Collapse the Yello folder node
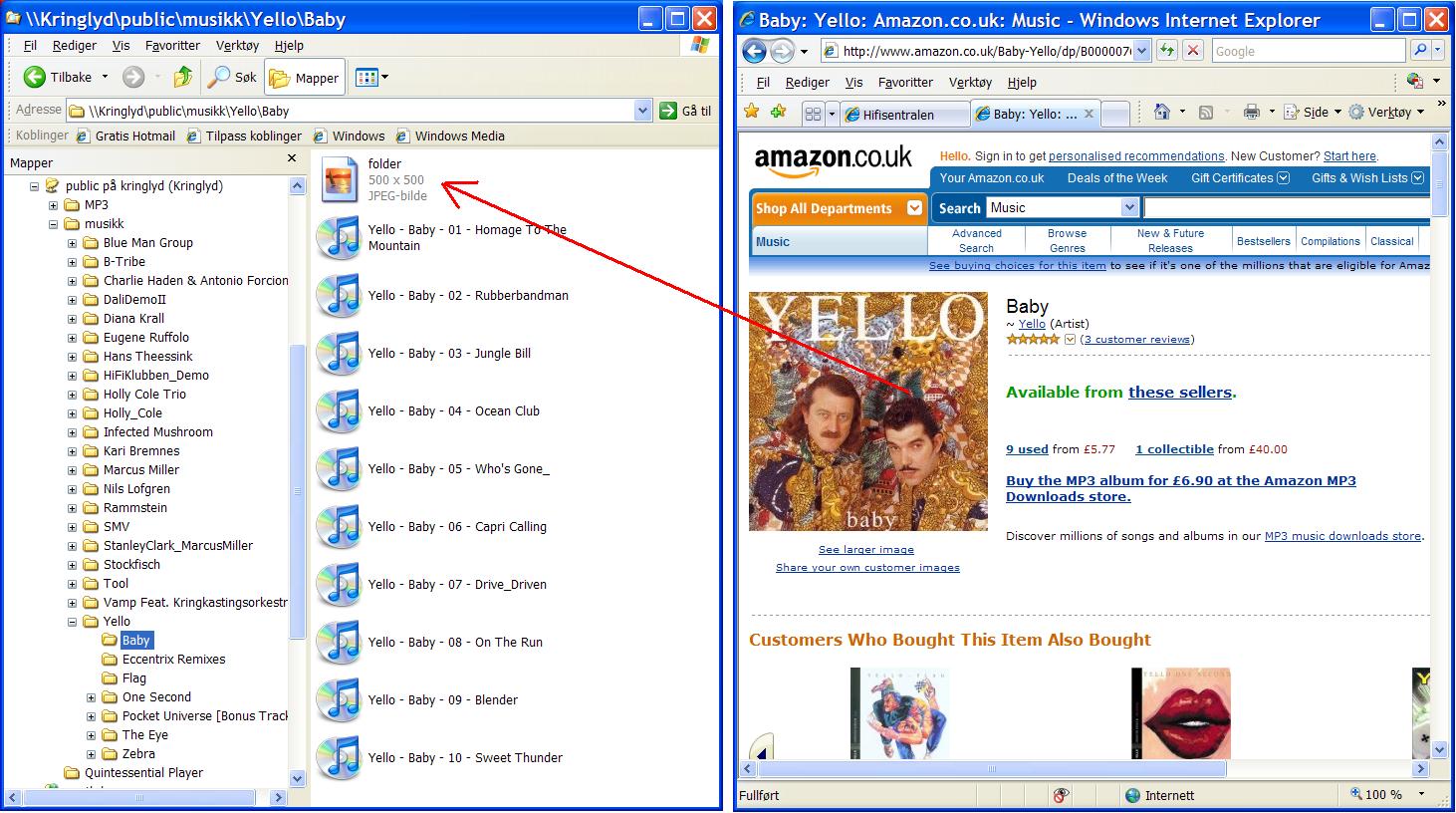Screen dimensions: 1456x813 pyautogui.click(x=72, y=622)
